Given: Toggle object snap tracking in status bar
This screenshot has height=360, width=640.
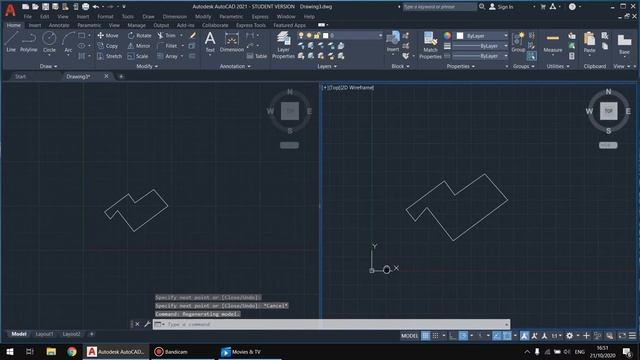Looking at the screenshot, I should click(496, 336).
